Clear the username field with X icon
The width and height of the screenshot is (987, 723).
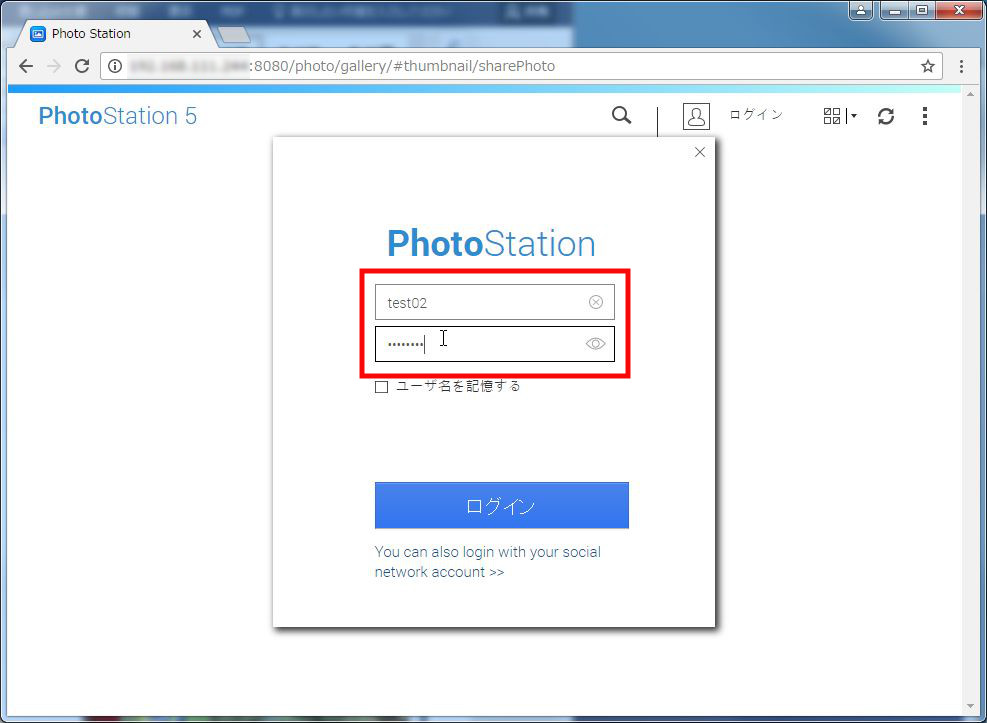(596, 302)
